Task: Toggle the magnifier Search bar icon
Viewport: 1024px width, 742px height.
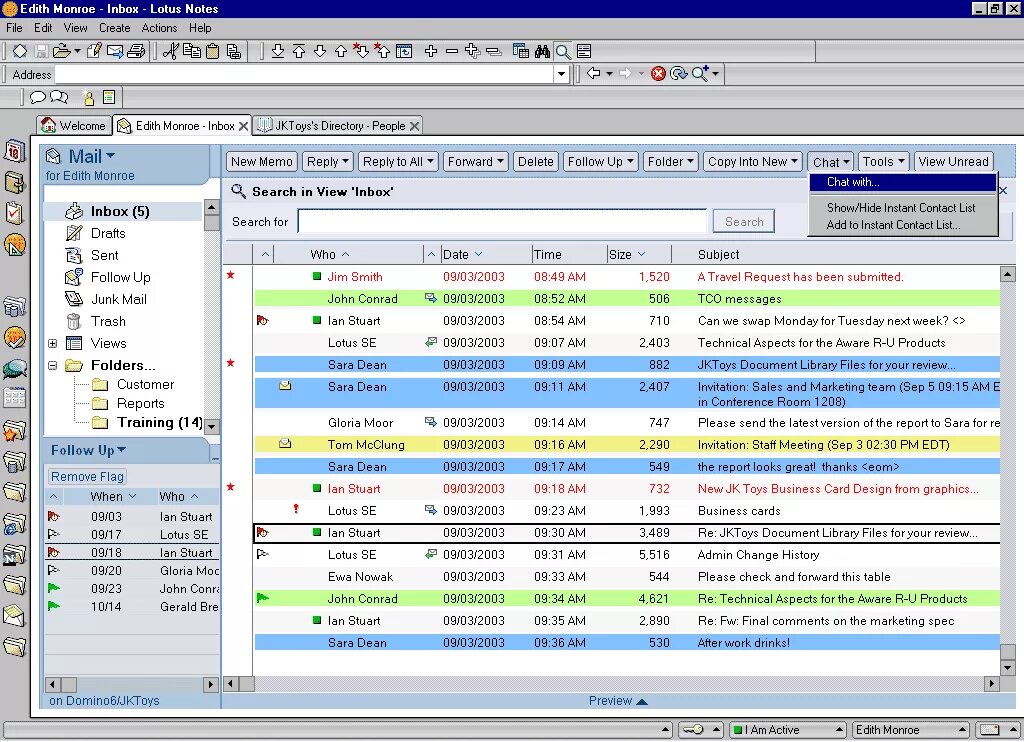Action: click(563, 51)
